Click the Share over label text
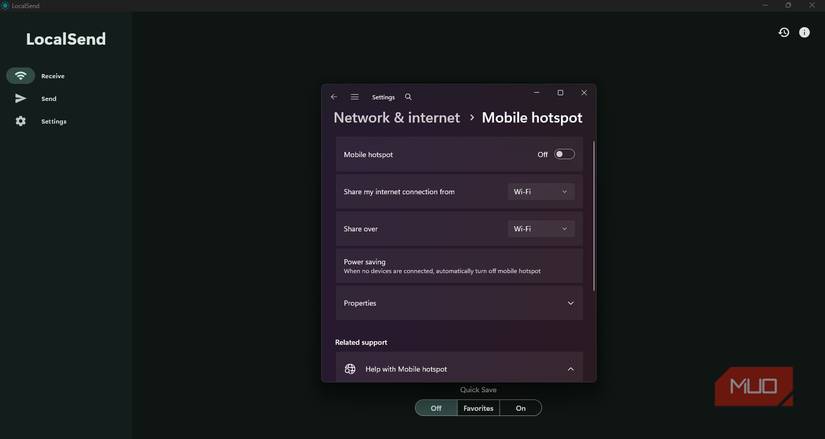The height and width of the screenshot is (439, 825). [x=360, y=229]
